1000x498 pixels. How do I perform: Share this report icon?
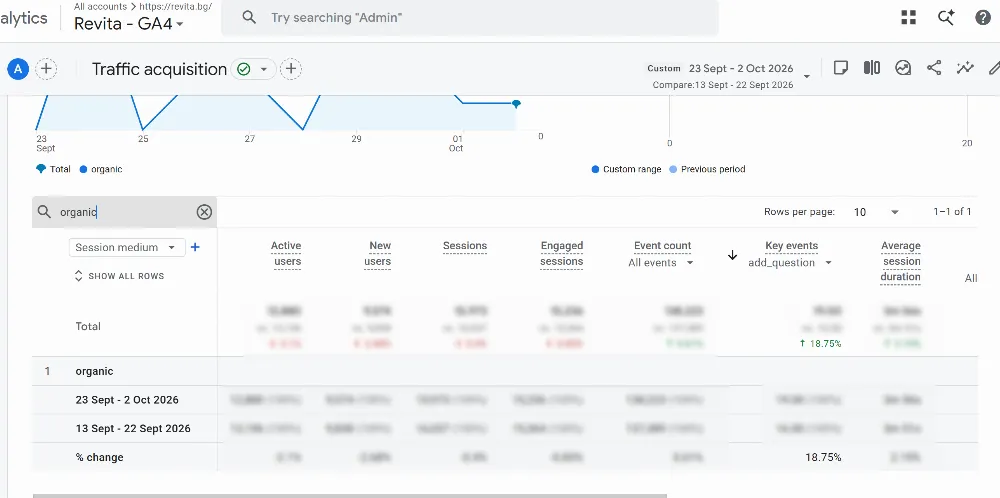(x=934, y=68)
